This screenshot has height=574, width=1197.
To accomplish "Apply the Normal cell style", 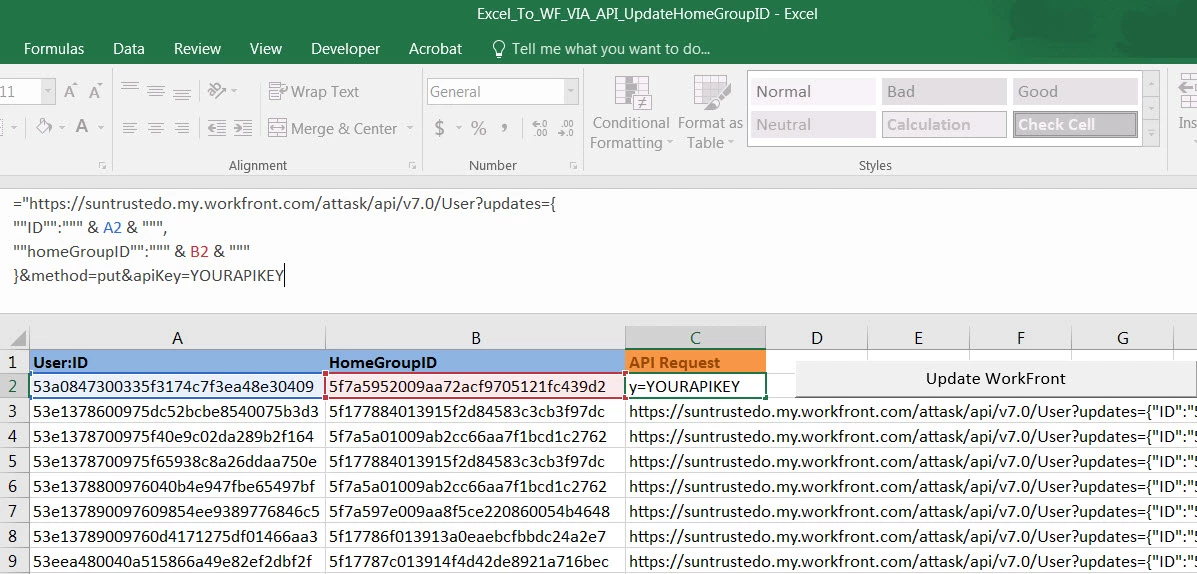I will point(813,92).
